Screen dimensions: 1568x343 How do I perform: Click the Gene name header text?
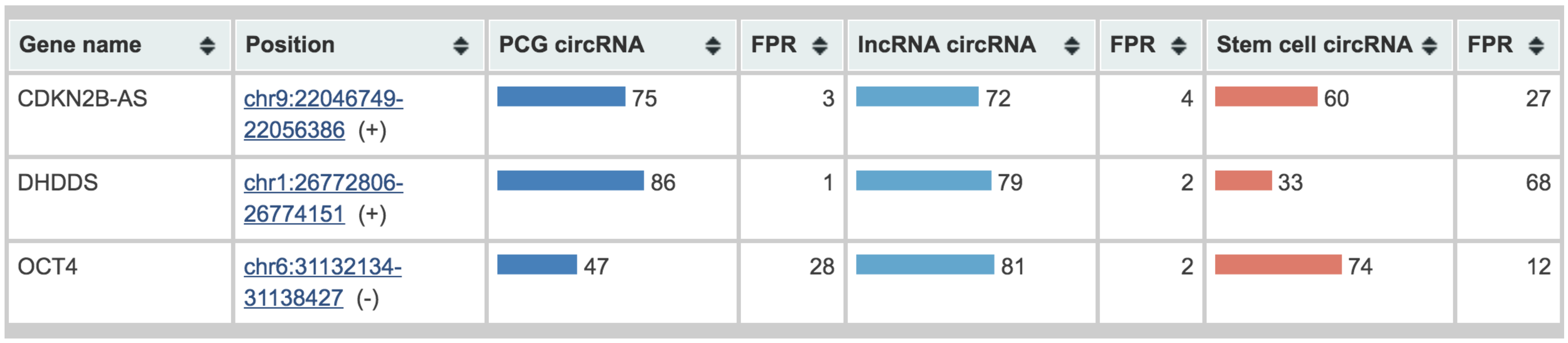click(x=80, y=45)
